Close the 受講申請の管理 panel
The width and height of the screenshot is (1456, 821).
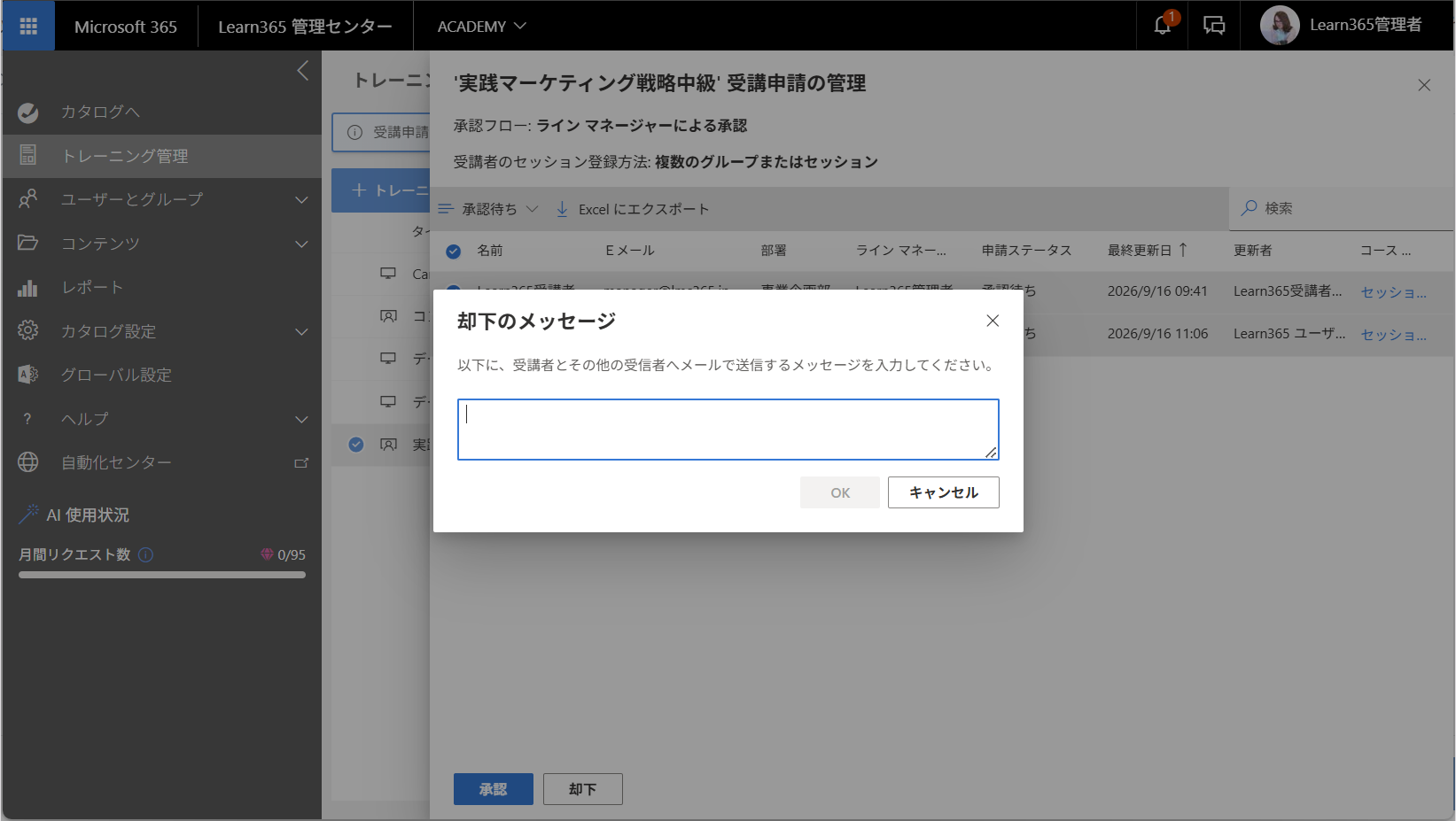[1424, 85]
